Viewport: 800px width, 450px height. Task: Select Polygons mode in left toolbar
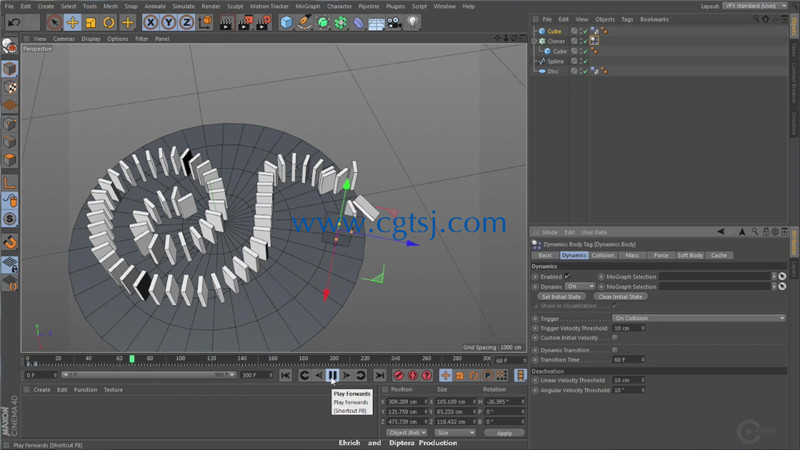10,160
